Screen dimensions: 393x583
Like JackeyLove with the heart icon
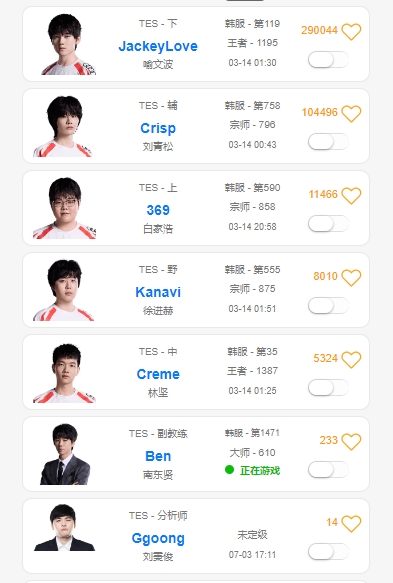point(351,31)
